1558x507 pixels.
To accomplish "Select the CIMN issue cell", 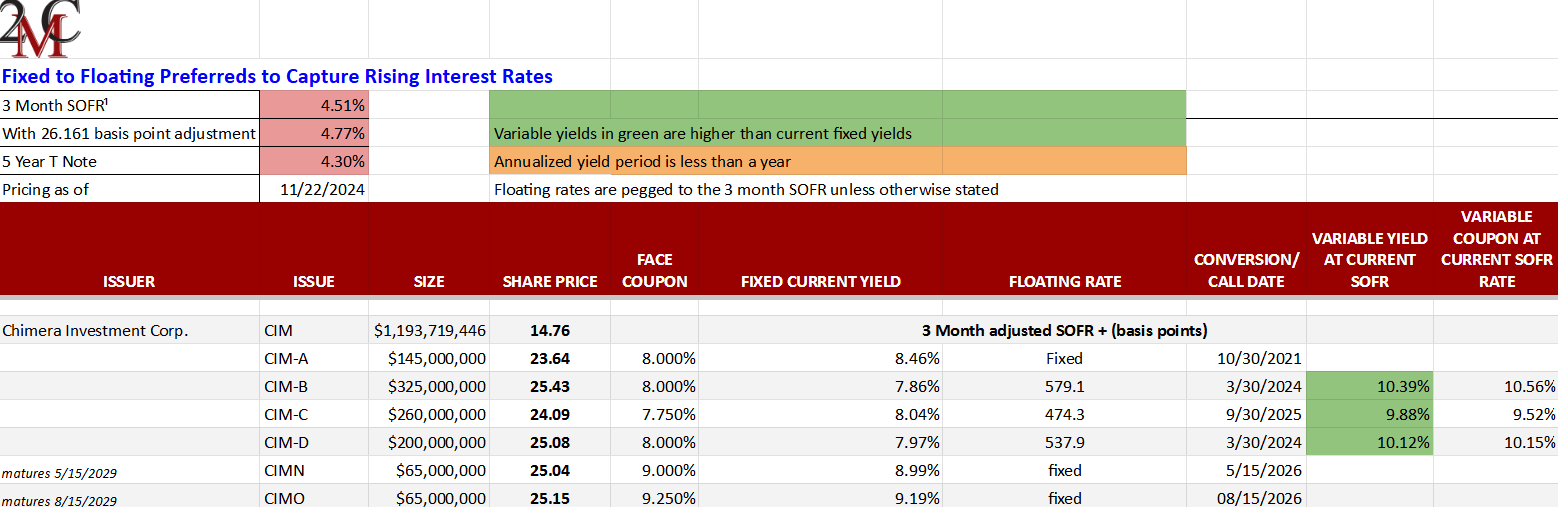I will tap(314, 470).
